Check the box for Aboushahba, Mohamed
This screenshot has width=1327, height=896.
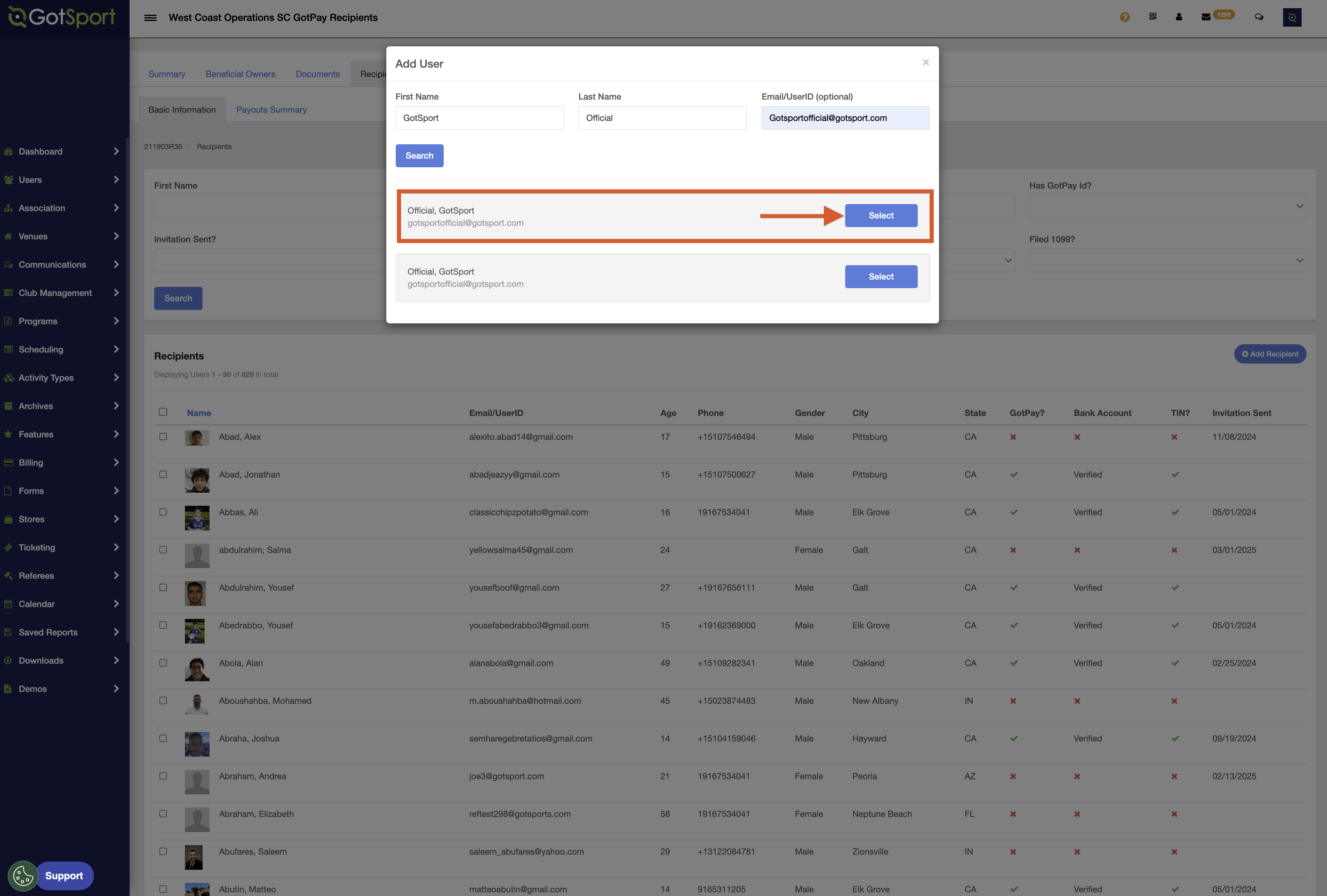163,700
